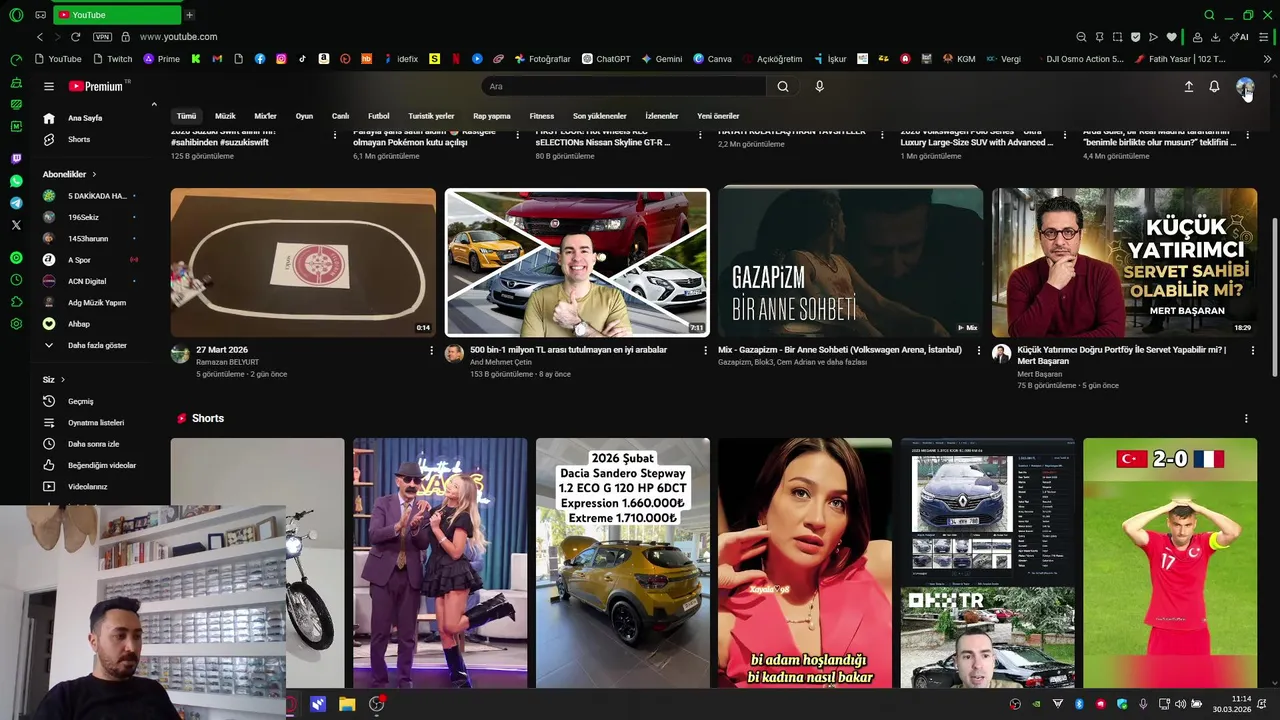Select the Tümü filter chip
Screen dimensions: 1280x720
click(187, 116)
